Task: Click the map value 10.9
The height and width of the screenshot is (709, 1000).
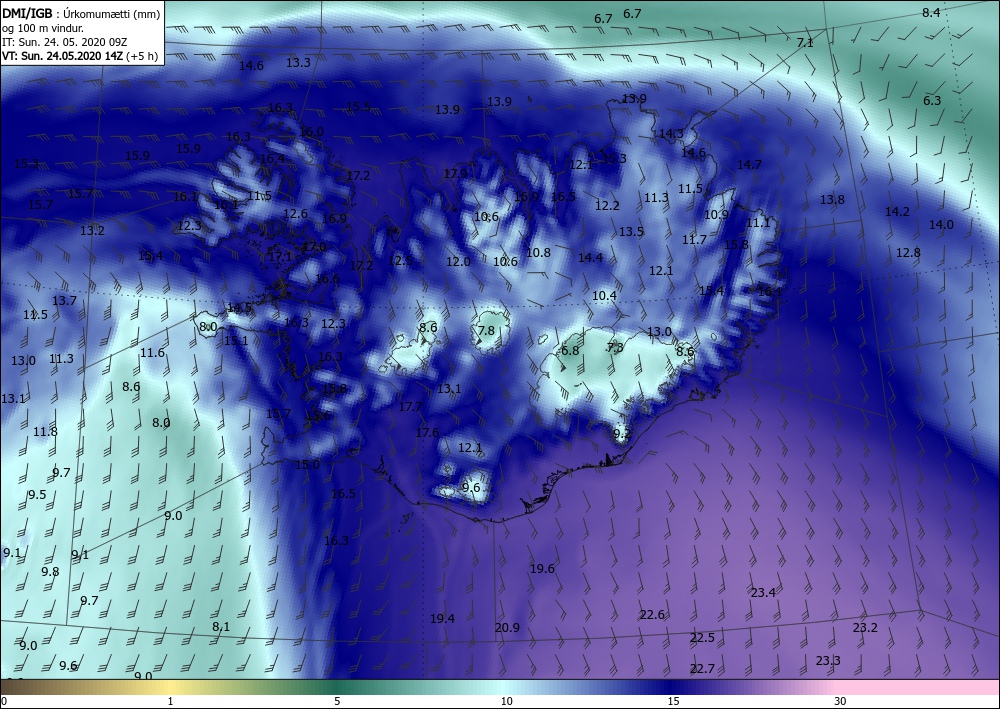Action: pyautogui.click(x=716, y=215)
